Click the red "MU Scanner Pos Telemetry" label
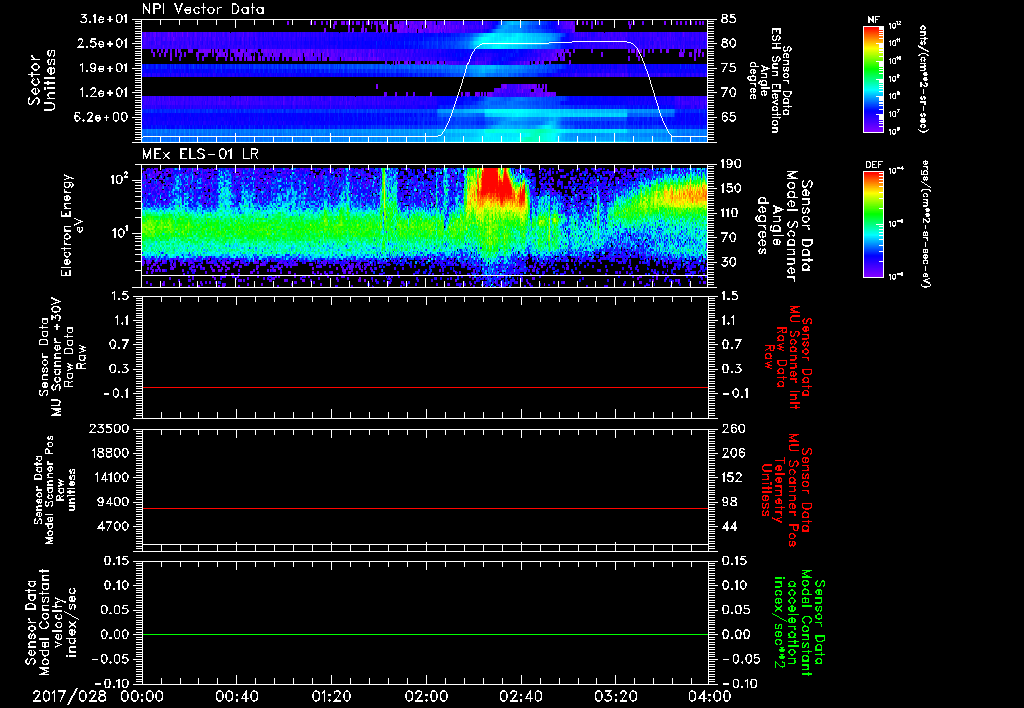 click(786, 490)
